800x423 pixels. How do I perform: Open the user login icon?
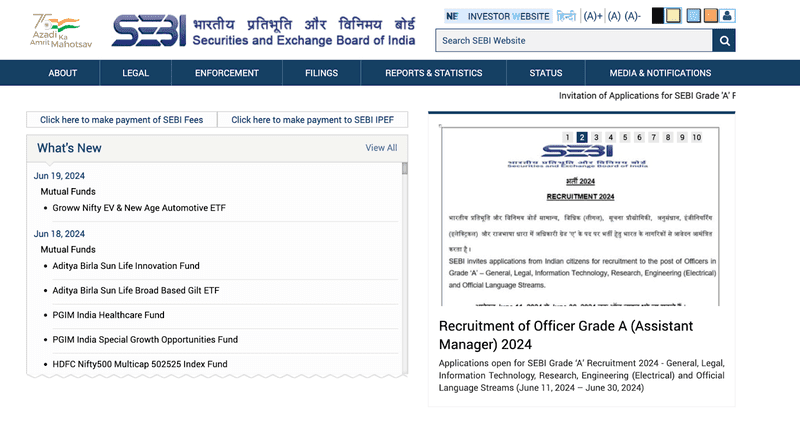point(727,16)
